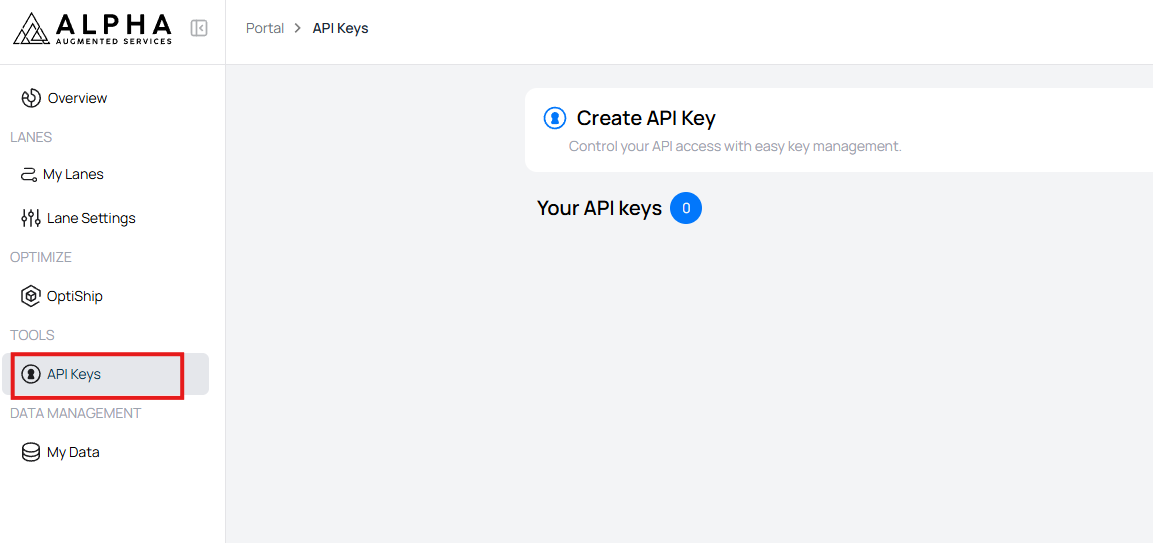Select the API Keys label under Tools
This screenshot has width=1153, height=543.
click(x=74, y=374)
